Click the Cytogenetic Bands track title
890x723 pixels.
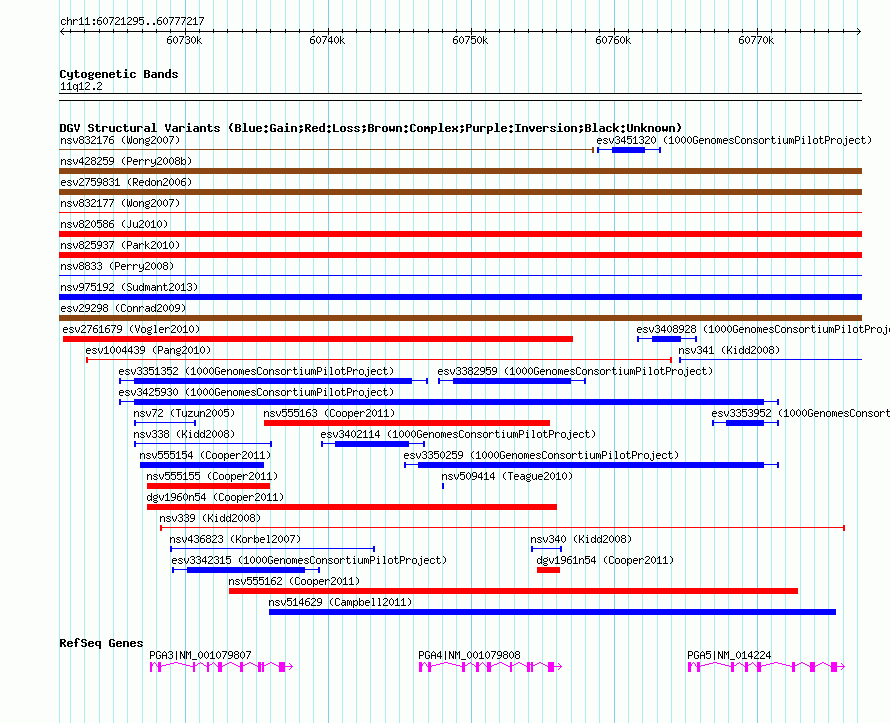(119, 74)
